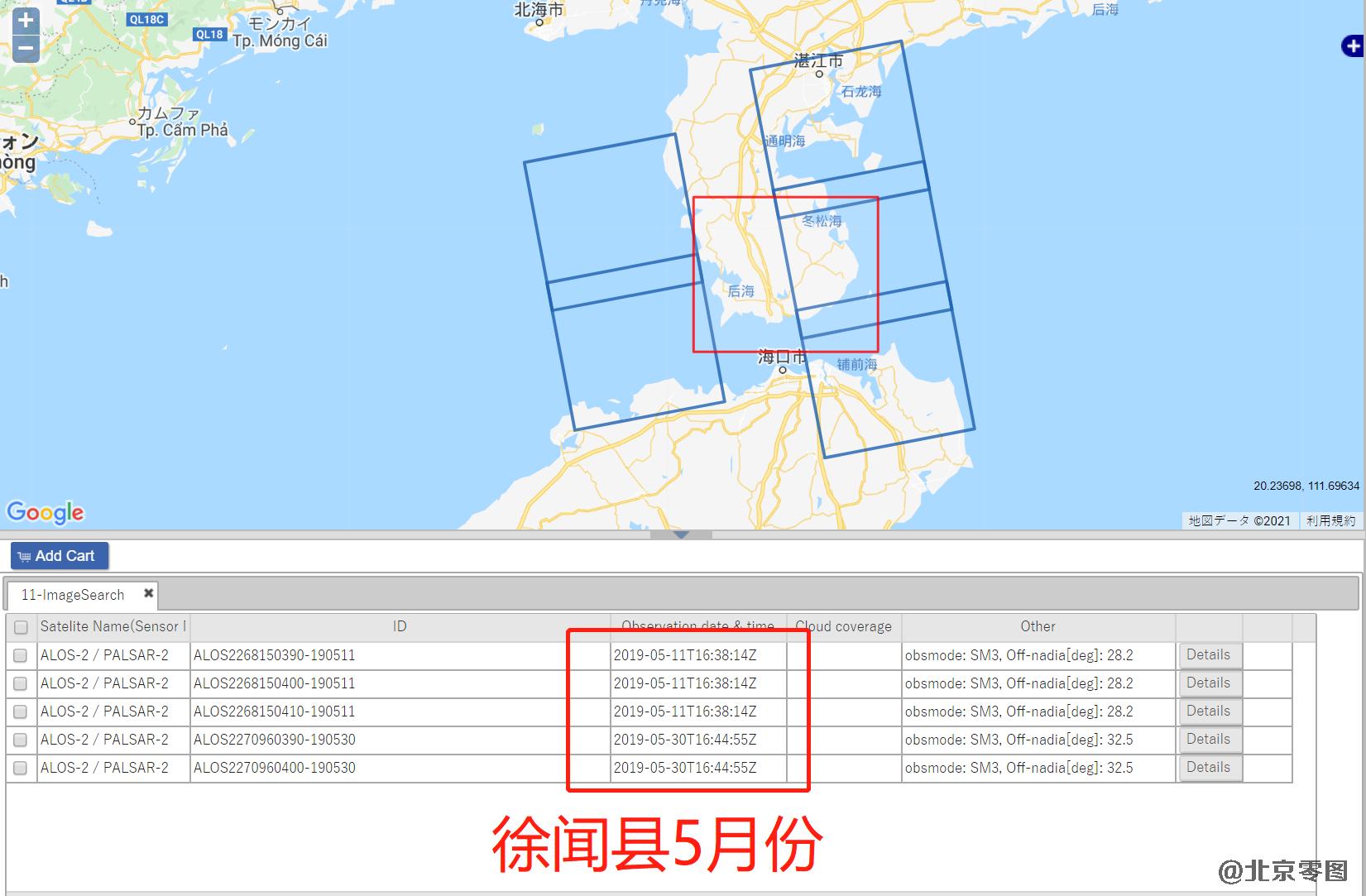Open Details for ALOS2270960400-190530
The image size is (1366, 896).
coord(1209,767)
